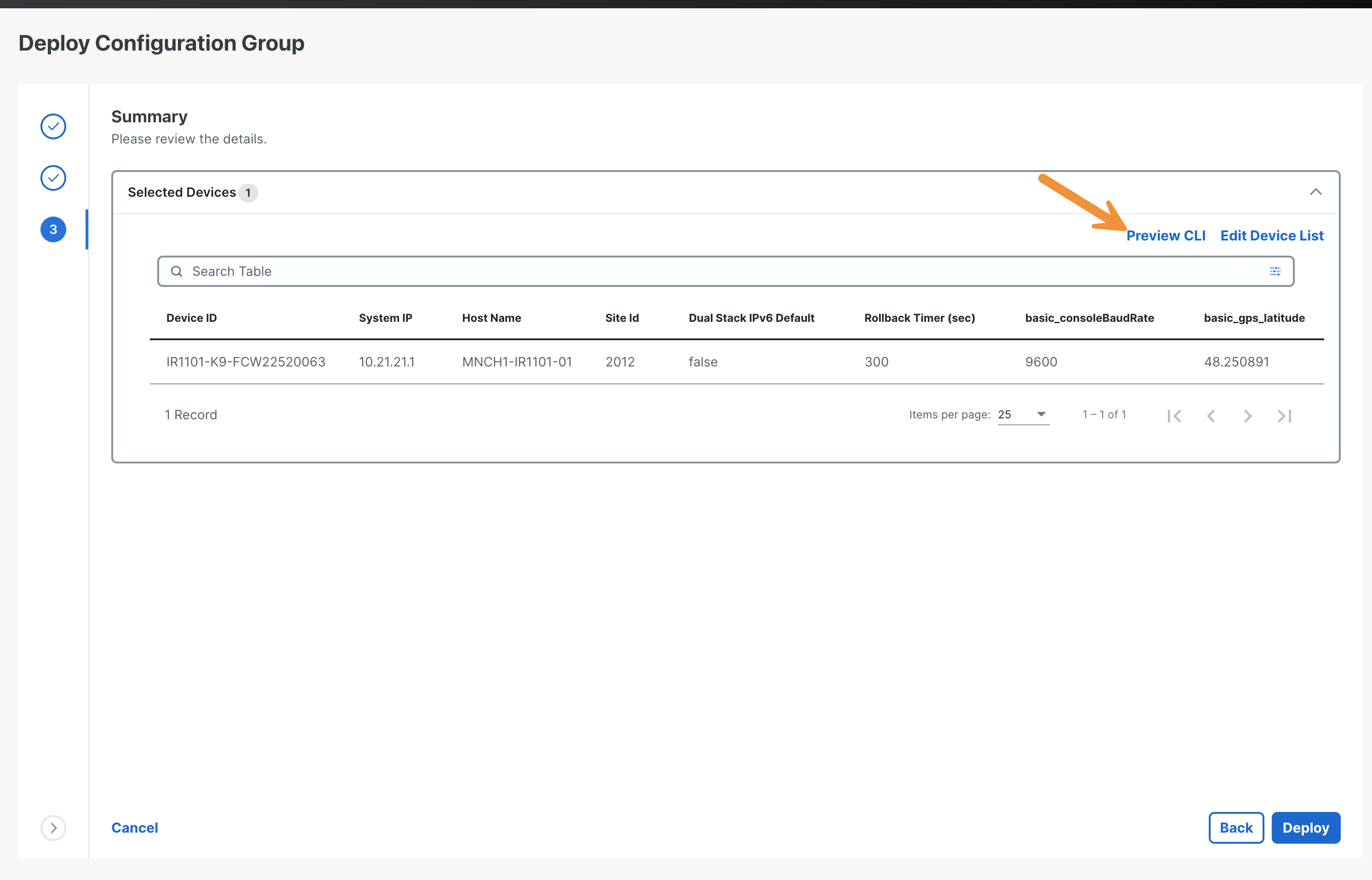Collapse the Selected Devices section
The width and height of the screenshot is (1372, 880).
[1315, 192]
